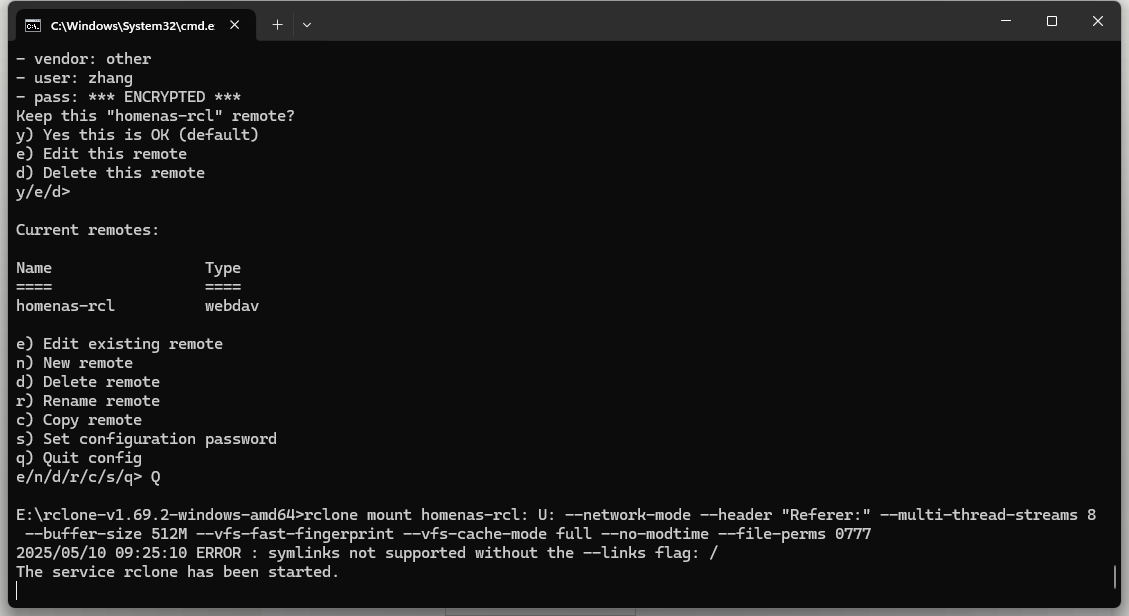Open a new tab with the plus icon
The height and width of the screenshot is (616, 1129).
click(277, 24)
